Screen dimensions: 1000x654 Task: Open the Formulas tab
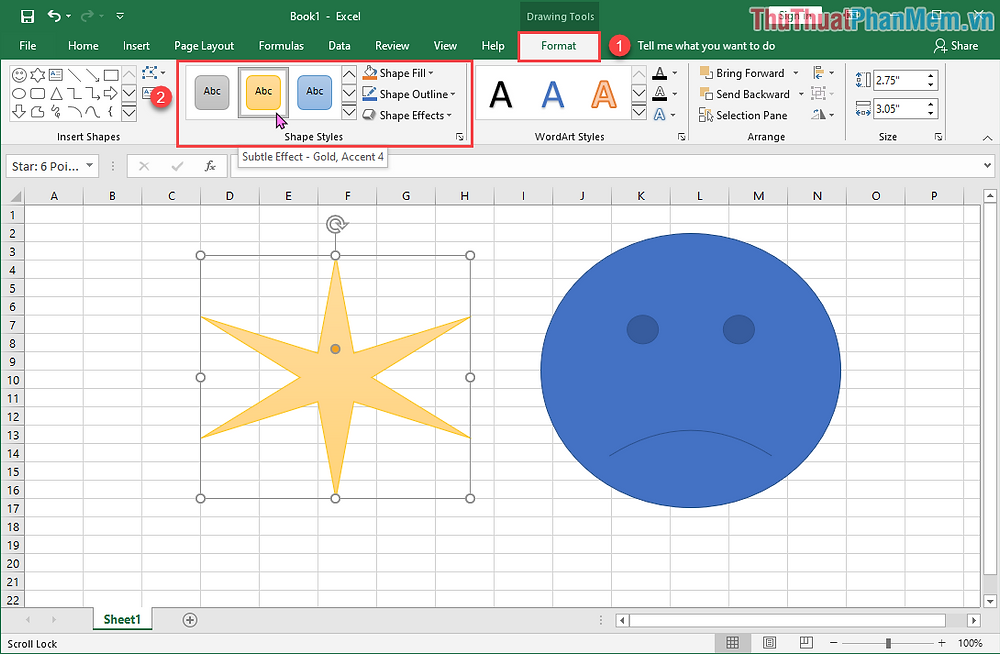coord(281,46)
